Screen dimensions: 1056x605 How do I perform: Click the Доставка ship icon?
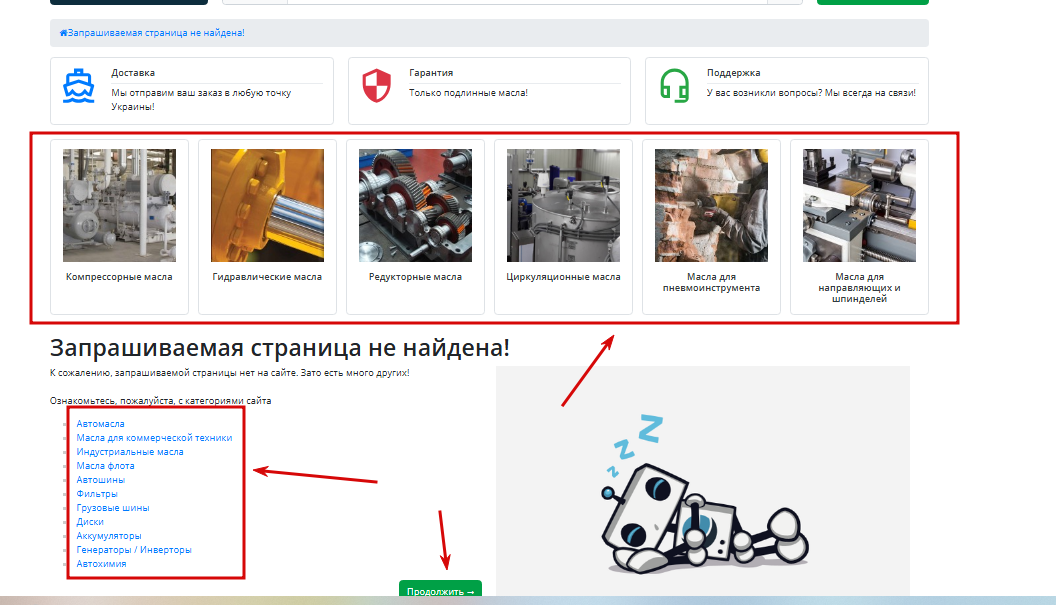tap(79, 86)
